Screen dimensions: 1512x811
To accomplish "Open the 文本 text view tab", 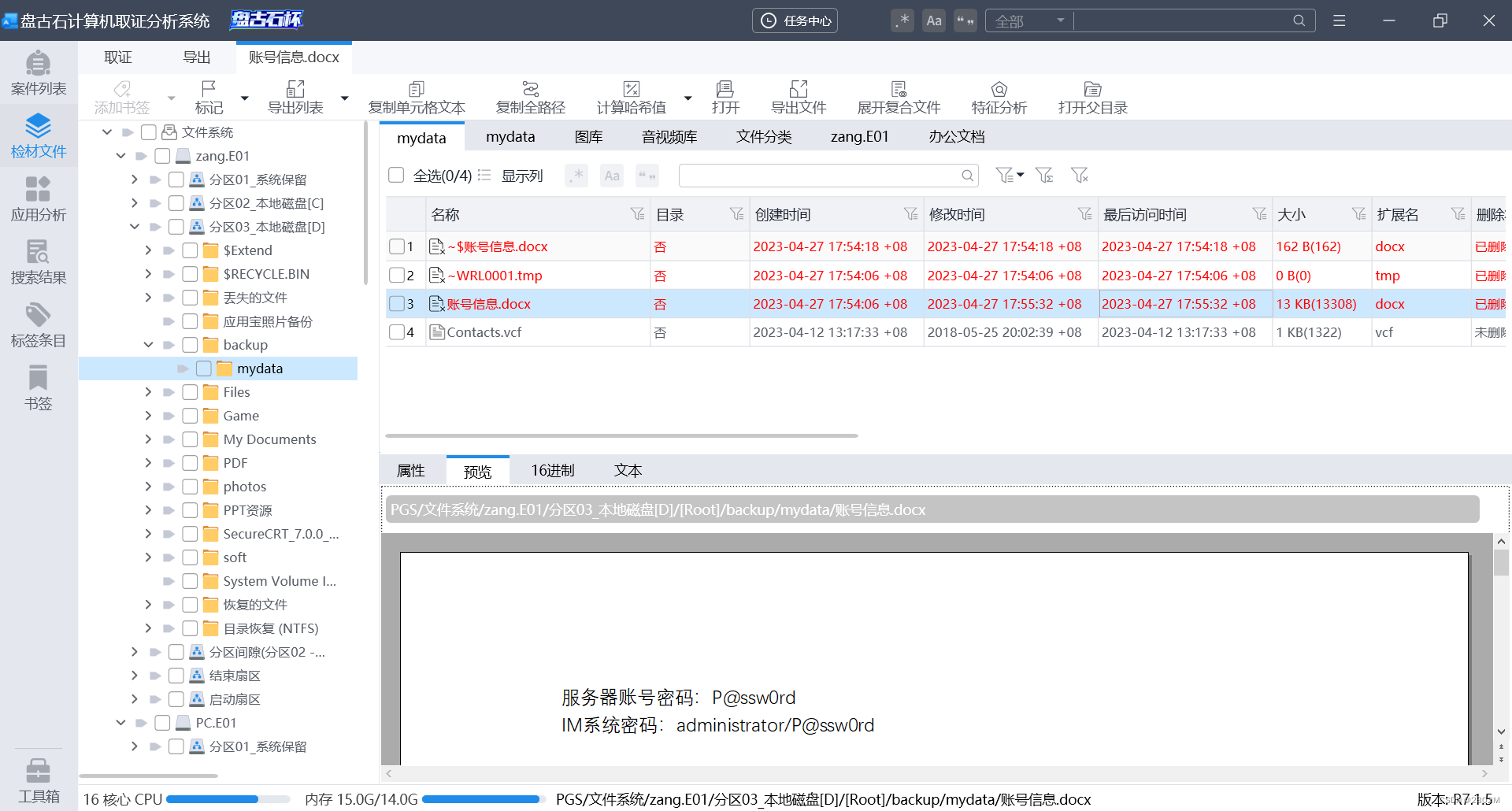I will 628,471.
